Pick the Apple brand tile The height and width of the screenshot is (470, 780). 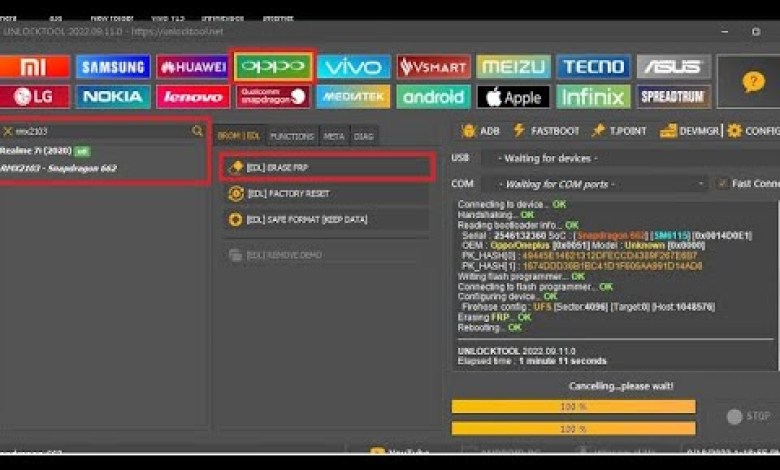[513, 97]
